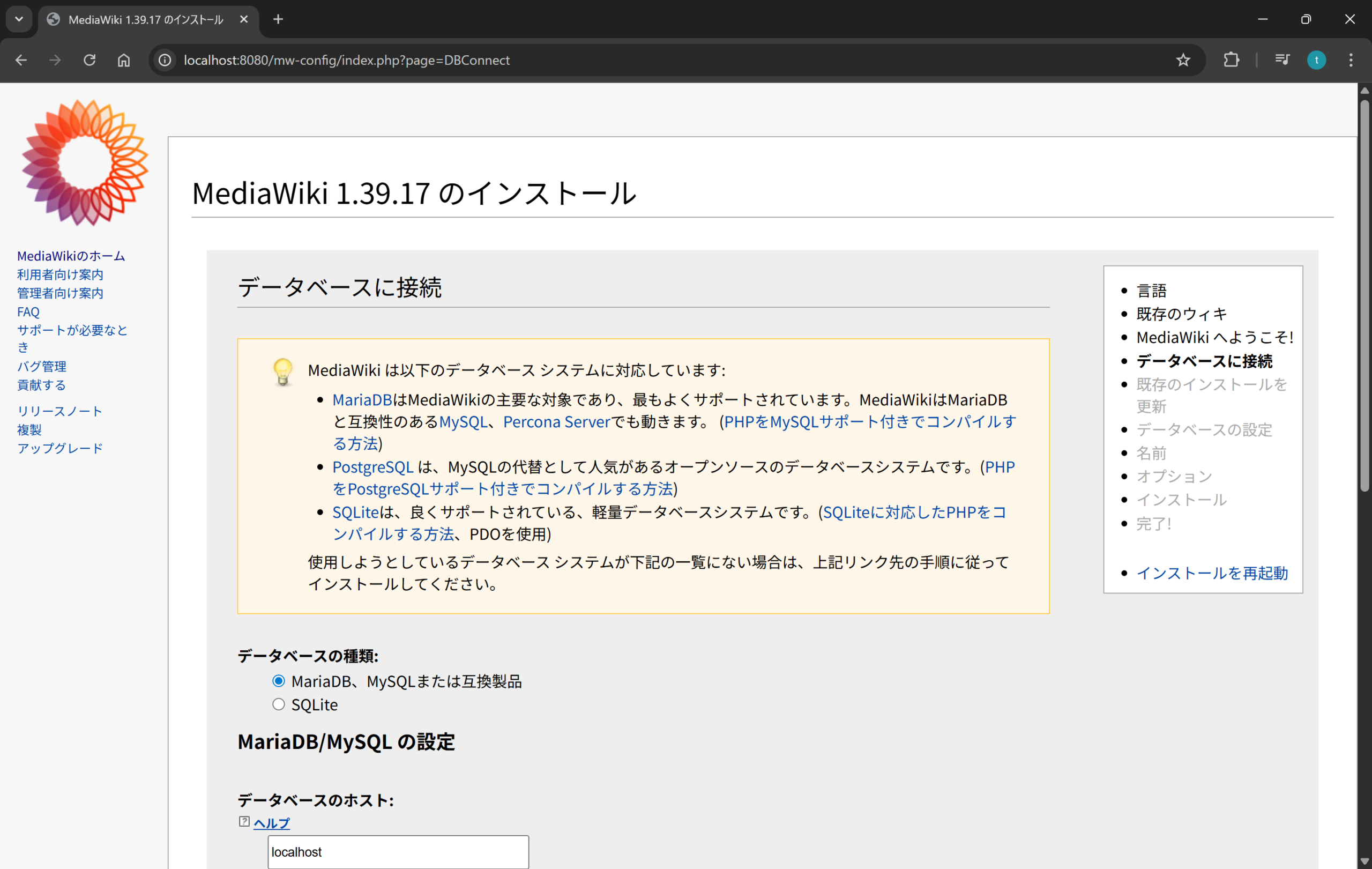
Task: Bookmark page with the star icon
Action: point(1183,60)
